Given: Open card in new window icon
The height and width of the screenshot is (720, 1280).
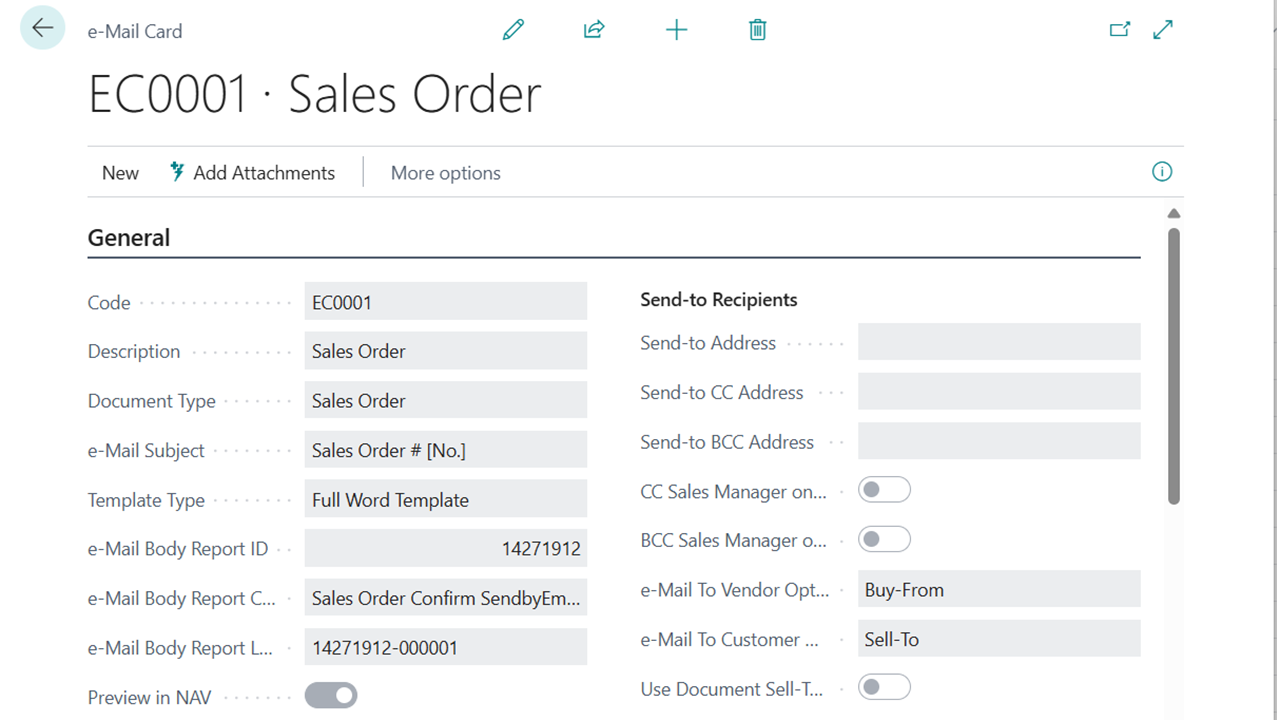Looking at the screenshot, I should coord(1119,30).
